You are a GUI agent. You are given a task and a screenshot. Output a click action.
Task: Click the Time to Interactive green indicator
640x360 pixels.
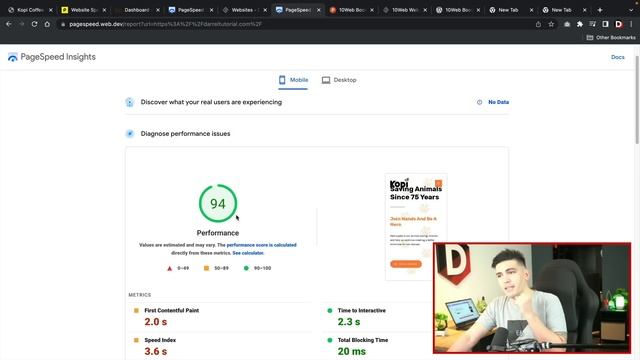(x=330, y=311)
